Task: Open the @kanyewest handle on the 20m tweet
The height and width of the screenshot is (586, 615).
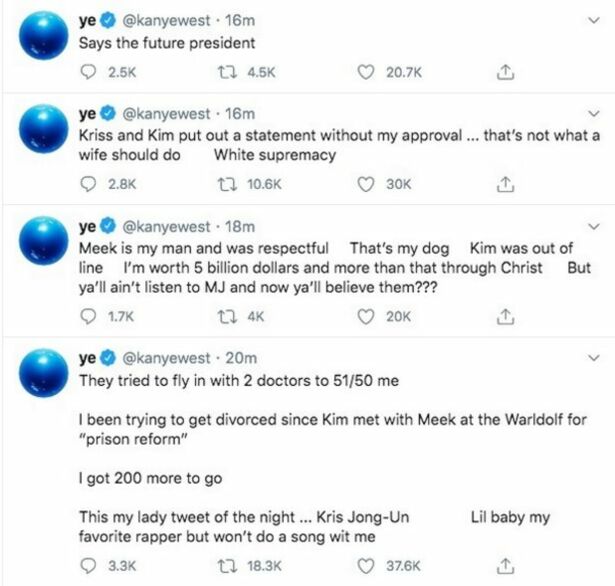Action: click(167, 358)
